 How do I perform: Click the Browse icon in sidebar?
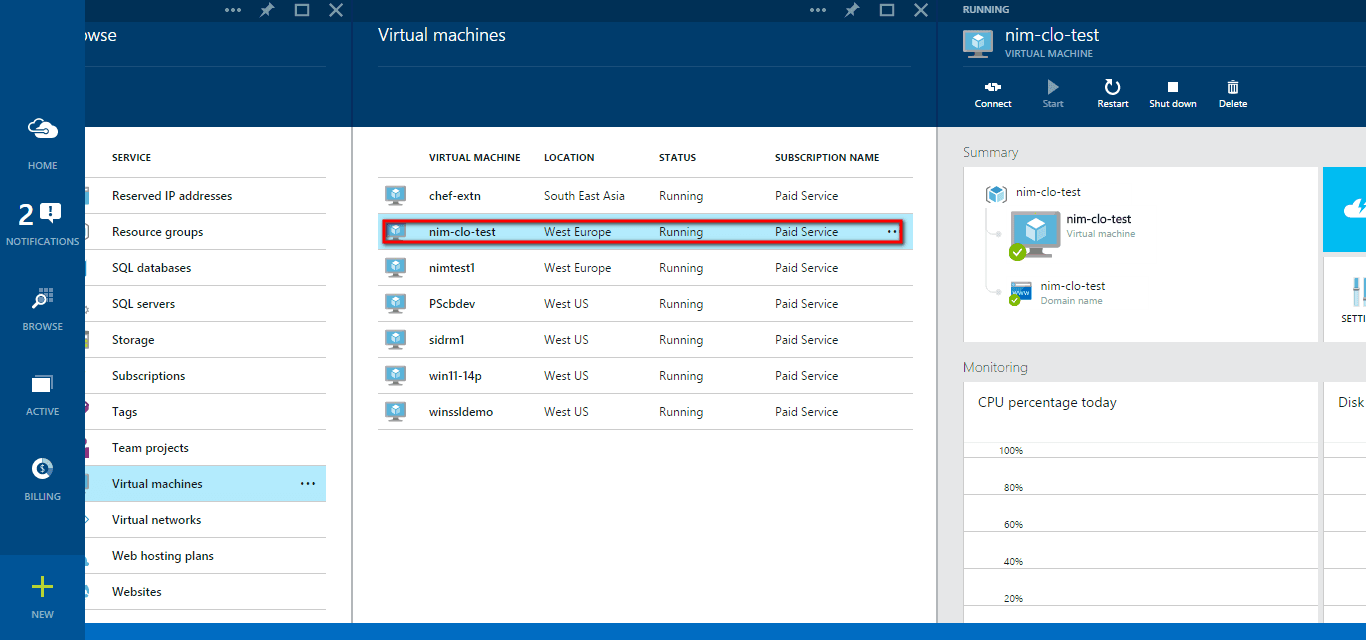[x=42, y=300]
